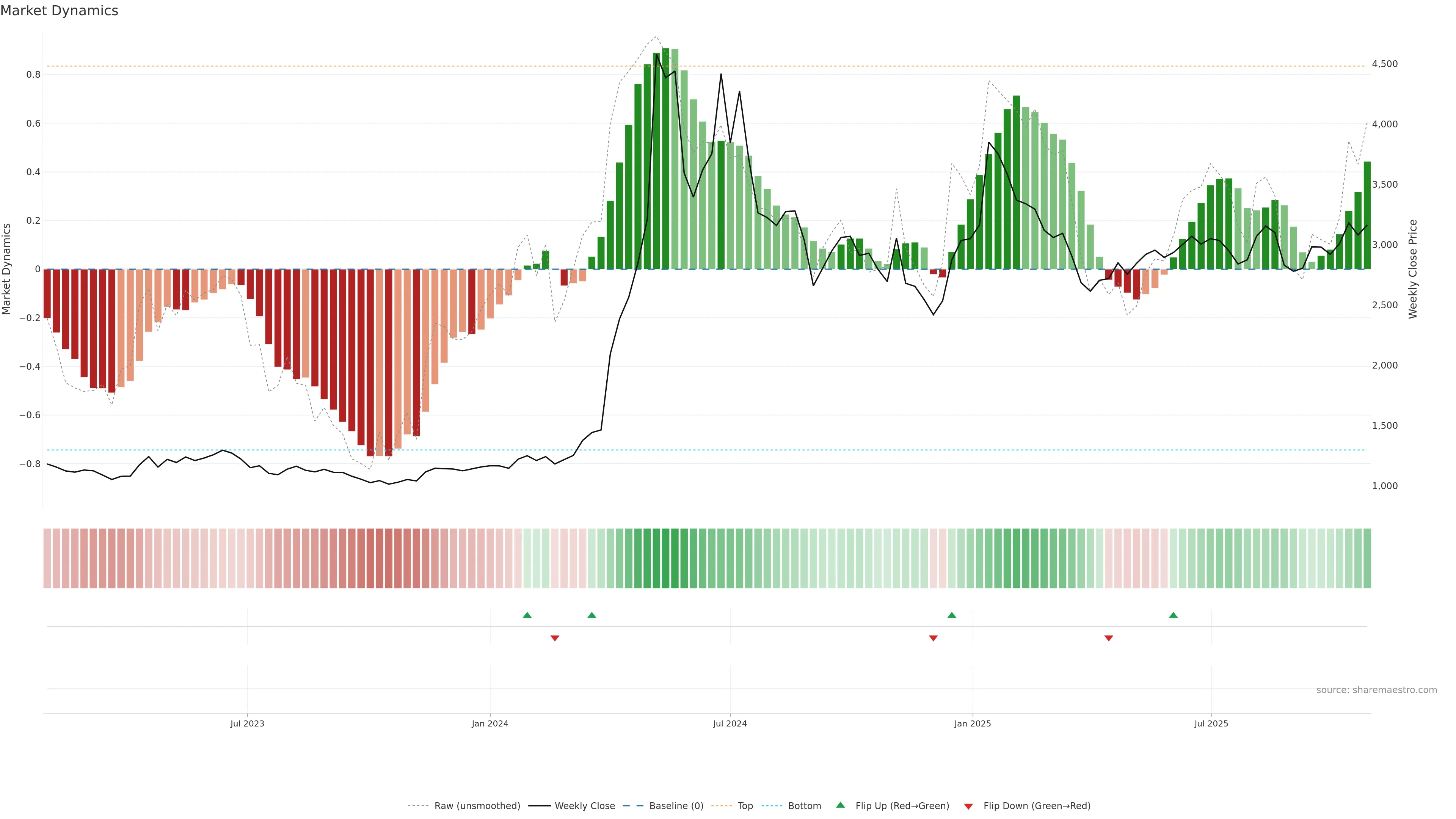Click the green flip-up triangle near Jan 2025
This screenshot has height=819, width=1456.
click(x=951, y=615)
